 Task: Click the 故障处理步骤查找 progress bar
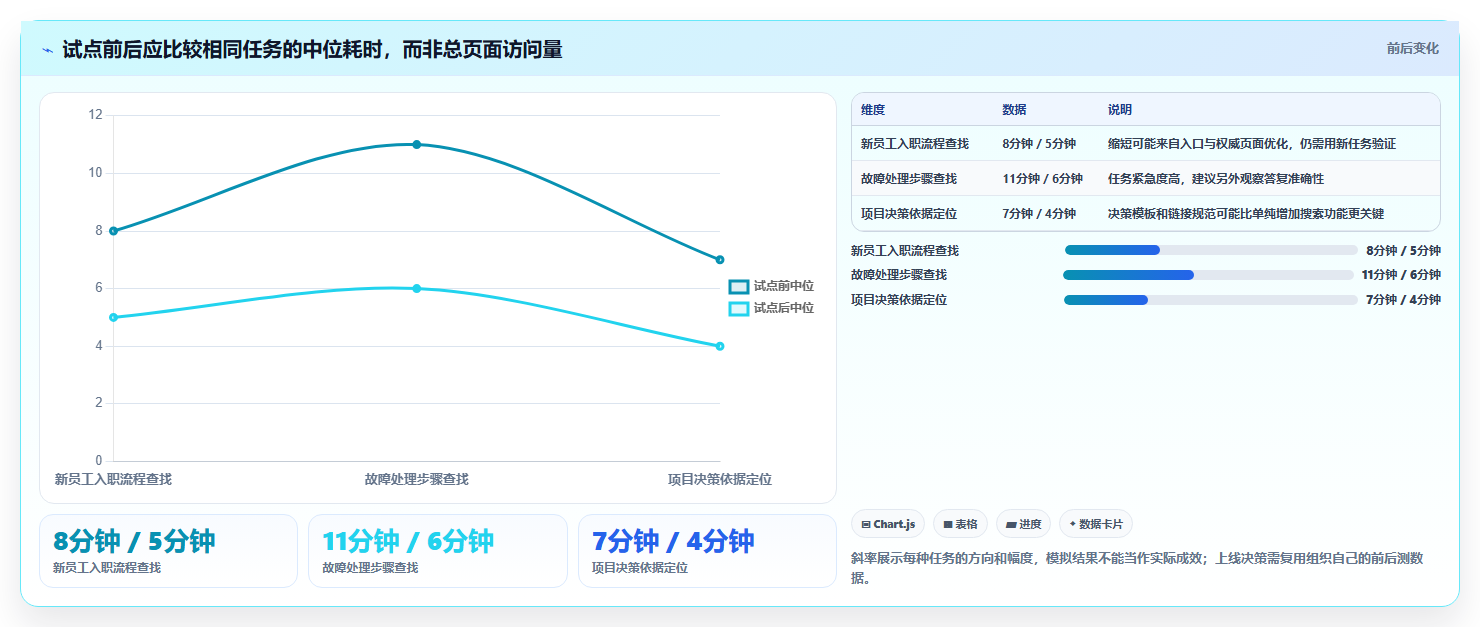(x=1208, y=275)
